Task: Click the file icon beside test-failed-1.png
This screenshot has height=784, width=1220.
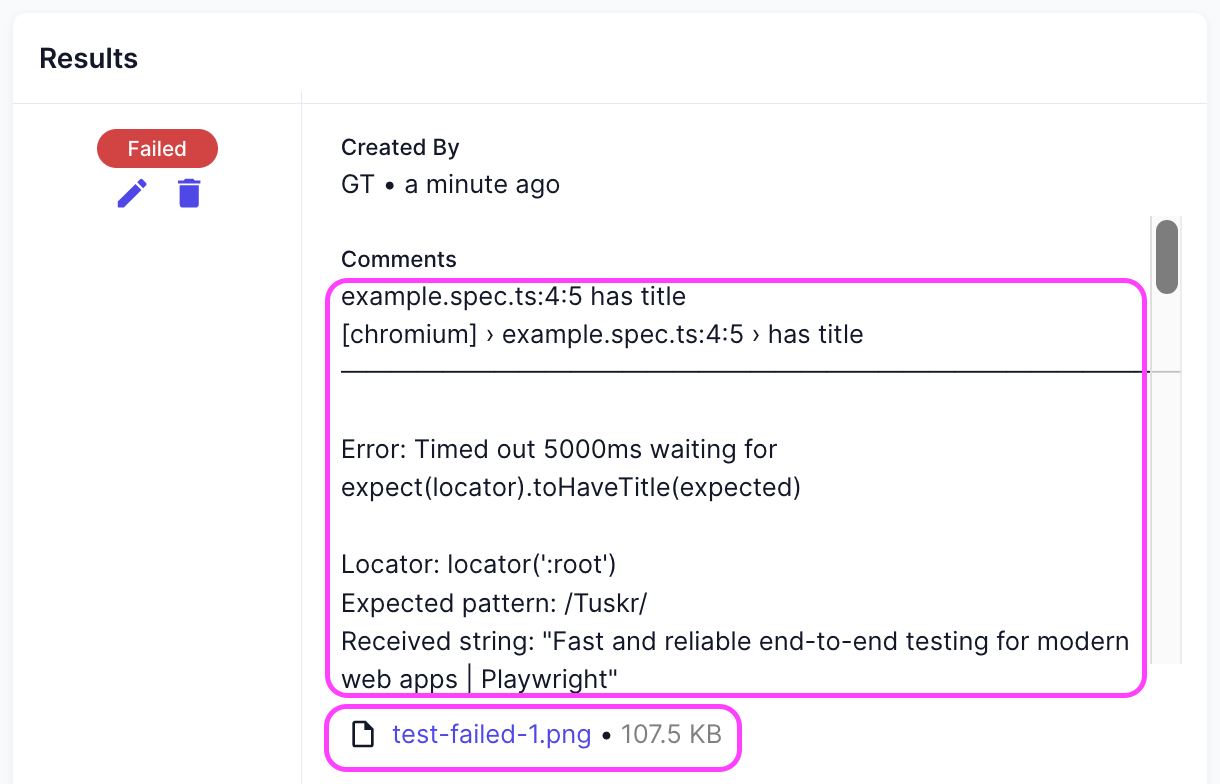Action: [362, 735]
